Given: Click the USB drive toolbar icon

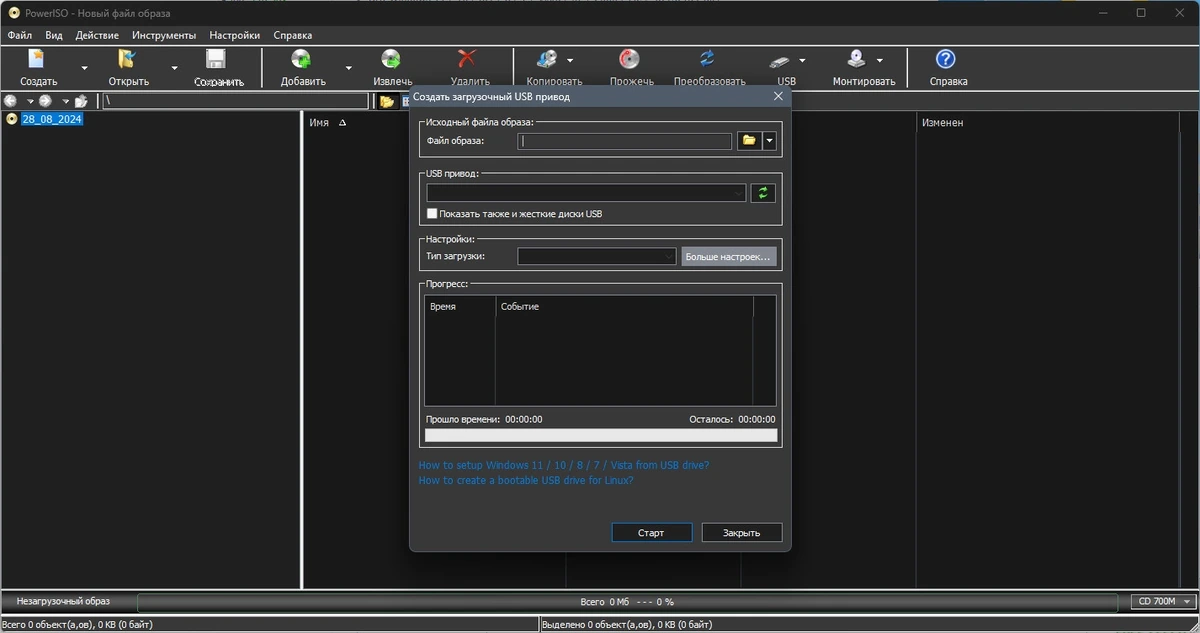Looking at the screenshot, I should 780,60.
